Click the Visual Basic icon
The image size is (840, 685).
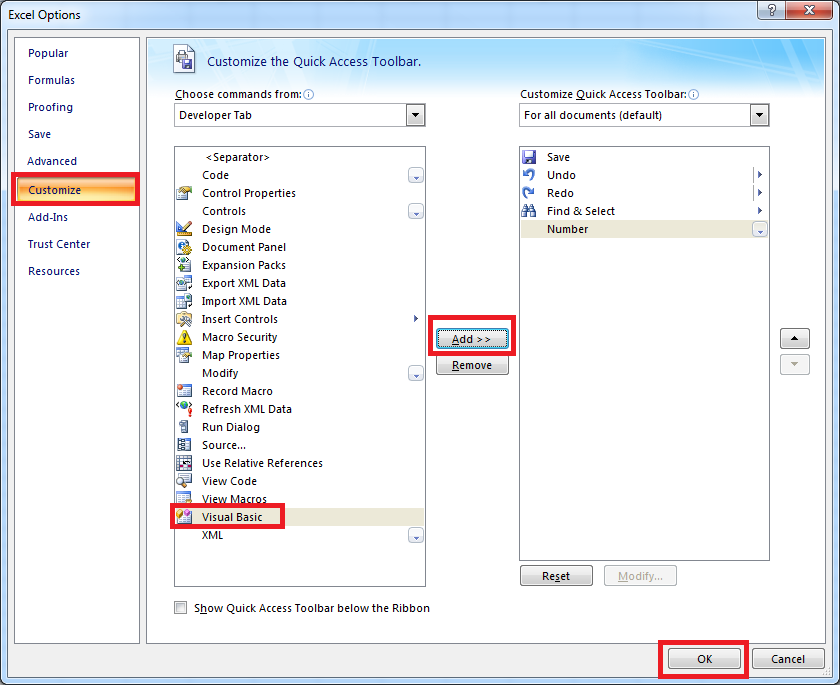[184, 517]
